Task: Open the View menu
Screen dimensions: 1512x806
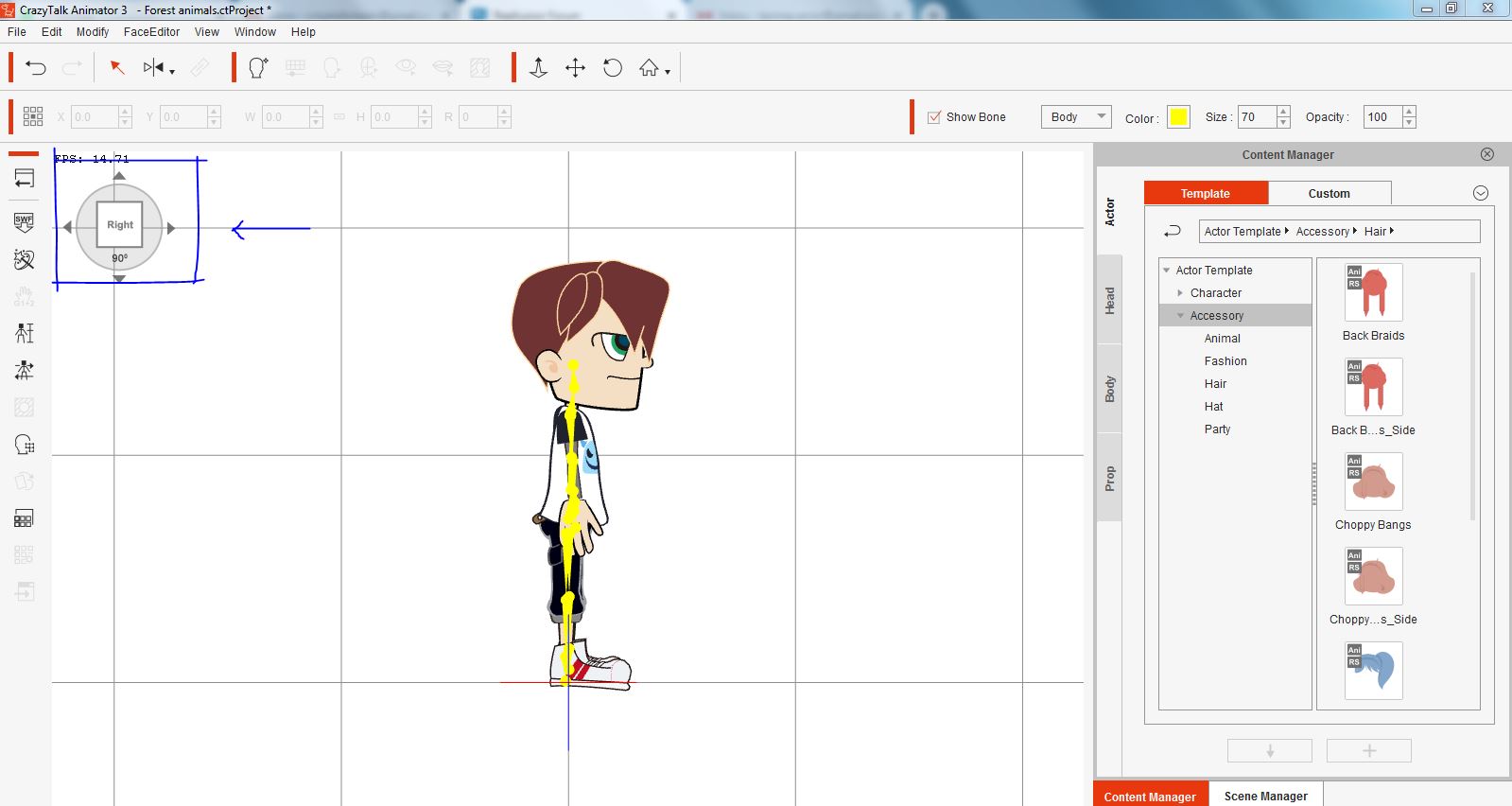Action: click(207, 31)
